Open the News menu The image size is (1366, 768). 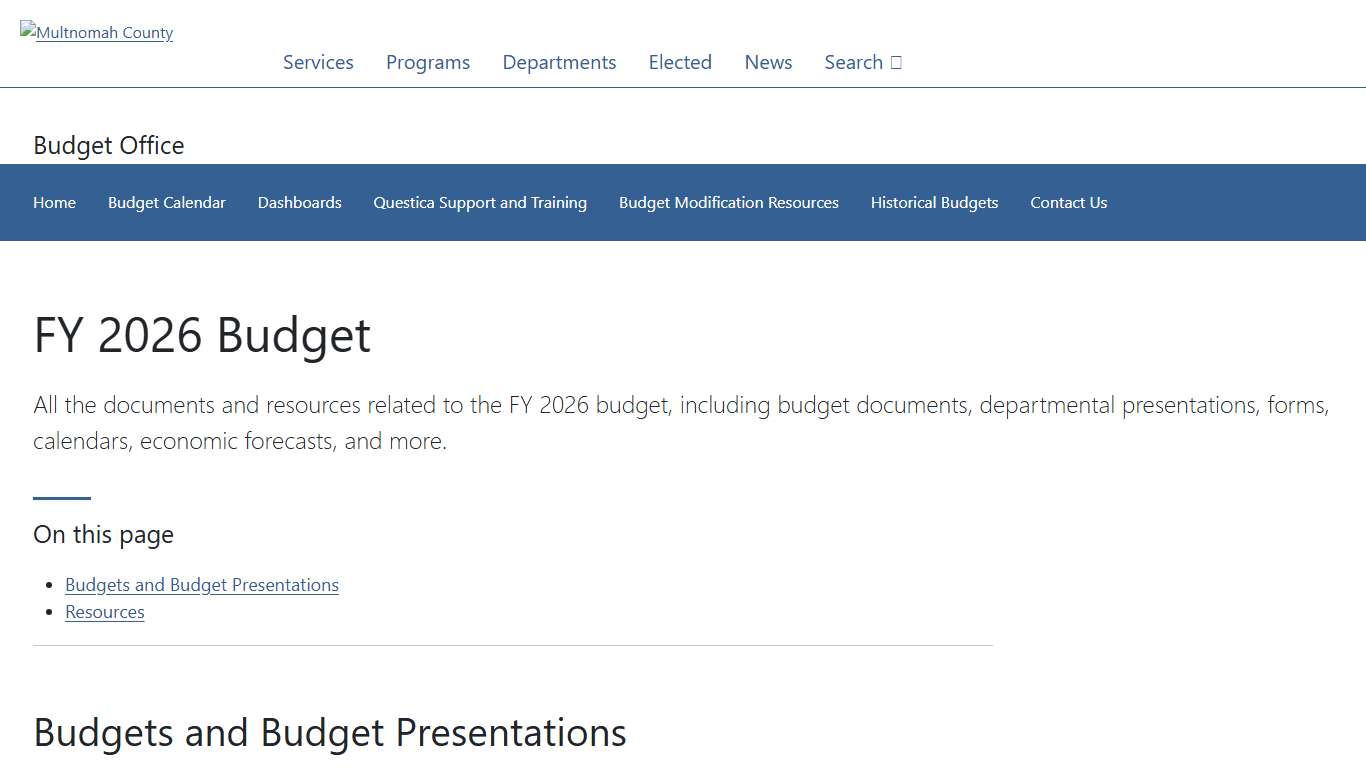(x=767, y=62)
